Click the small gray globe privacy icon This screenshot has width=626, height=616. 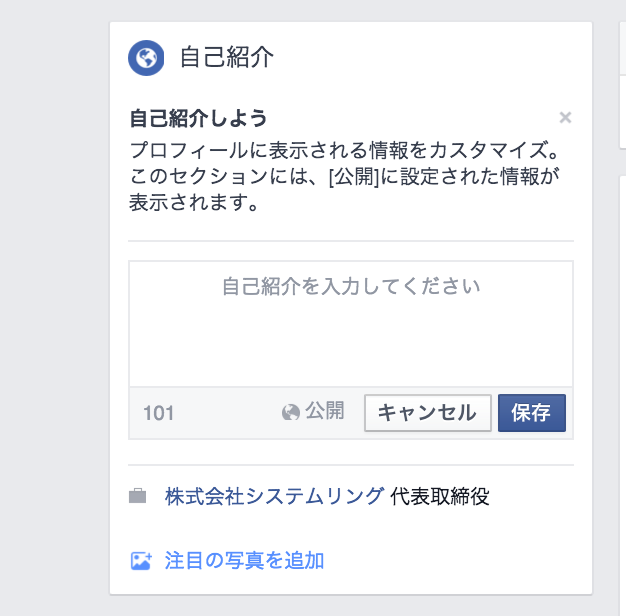[291, 412]
